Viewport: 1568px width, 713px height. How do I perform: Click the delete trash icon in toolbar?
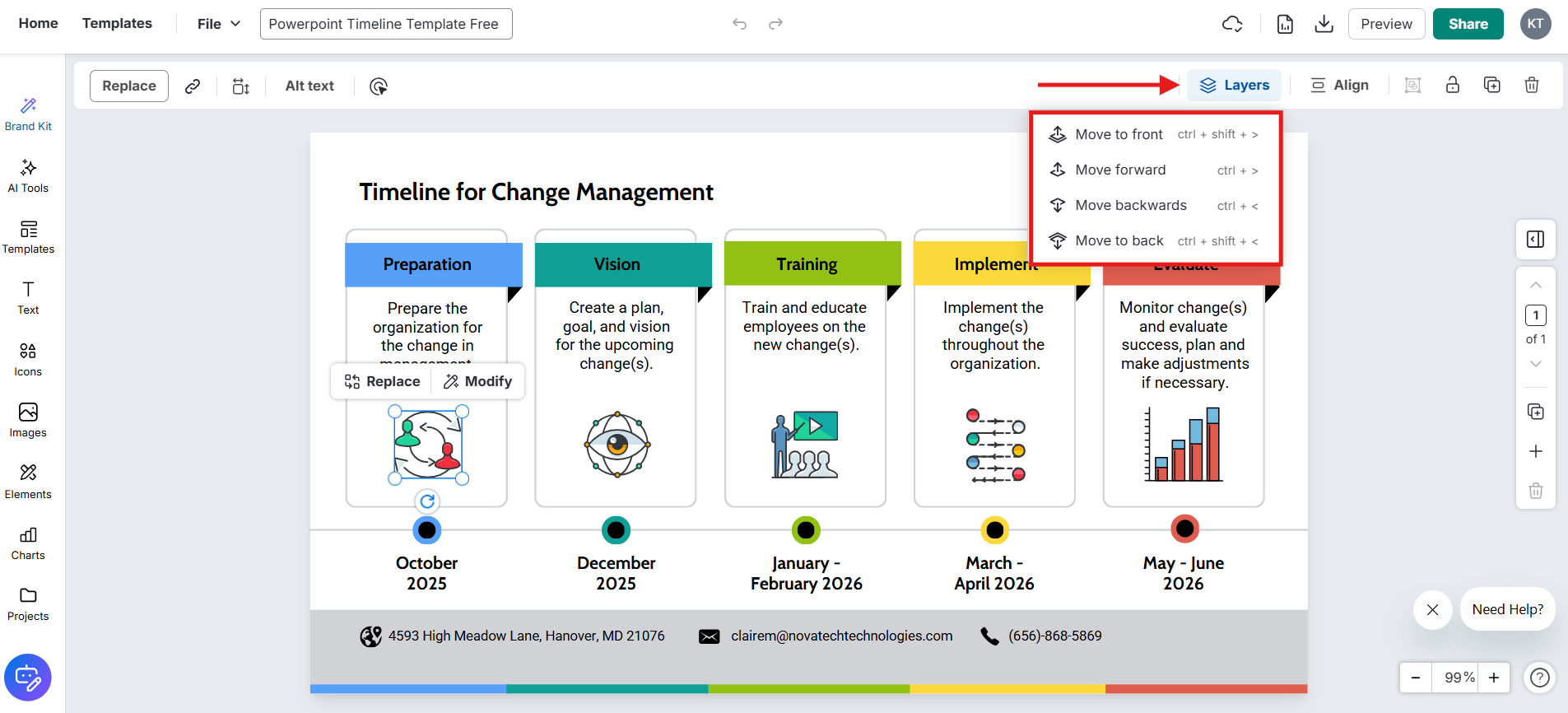pyautogui.click(x=1531, y=85)
